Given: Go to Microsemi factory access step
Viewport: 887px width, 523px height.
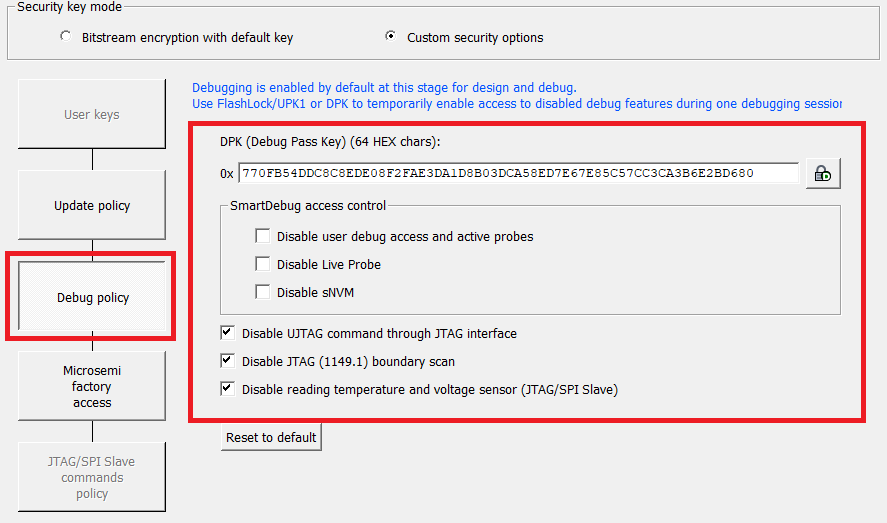Looking at the screenshot, I should pos(92,386).
